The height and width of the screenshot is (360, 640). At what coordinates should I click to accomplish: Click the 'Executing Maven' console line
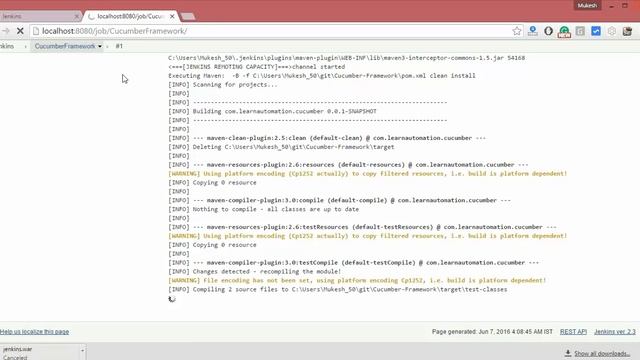322,76
